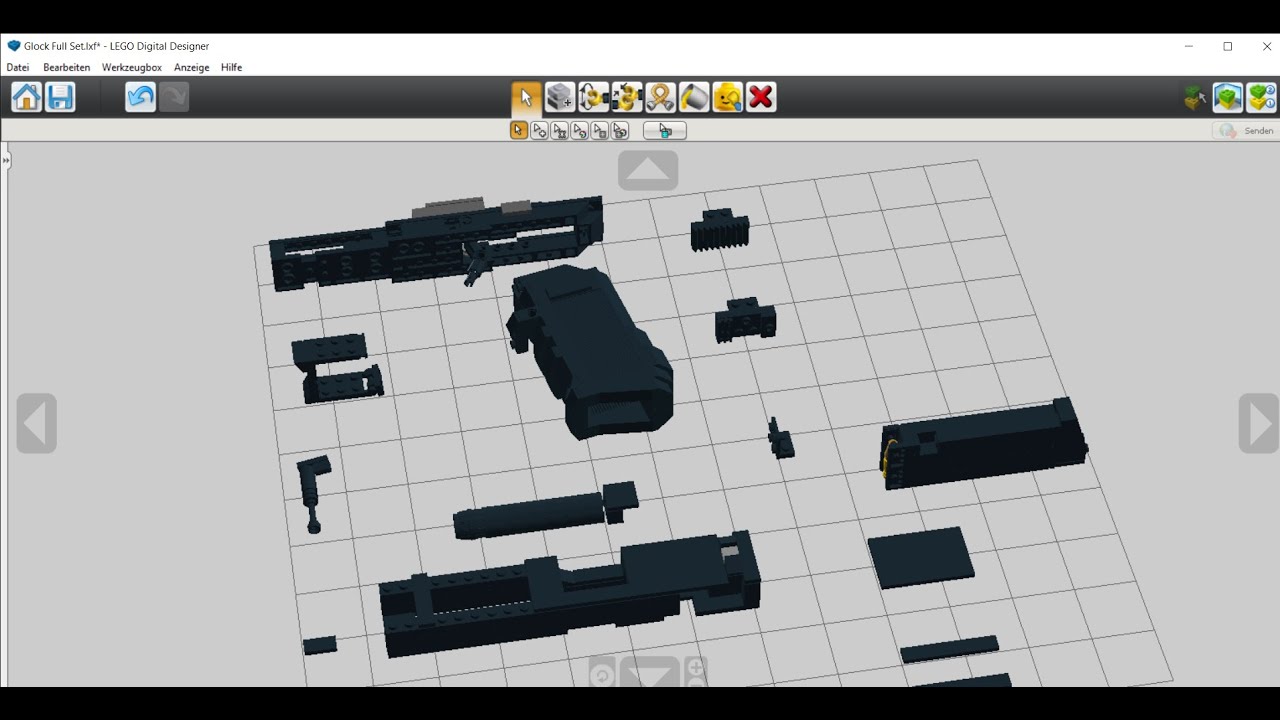Choose the connected bricks selection sub-tool

point(559,130)
